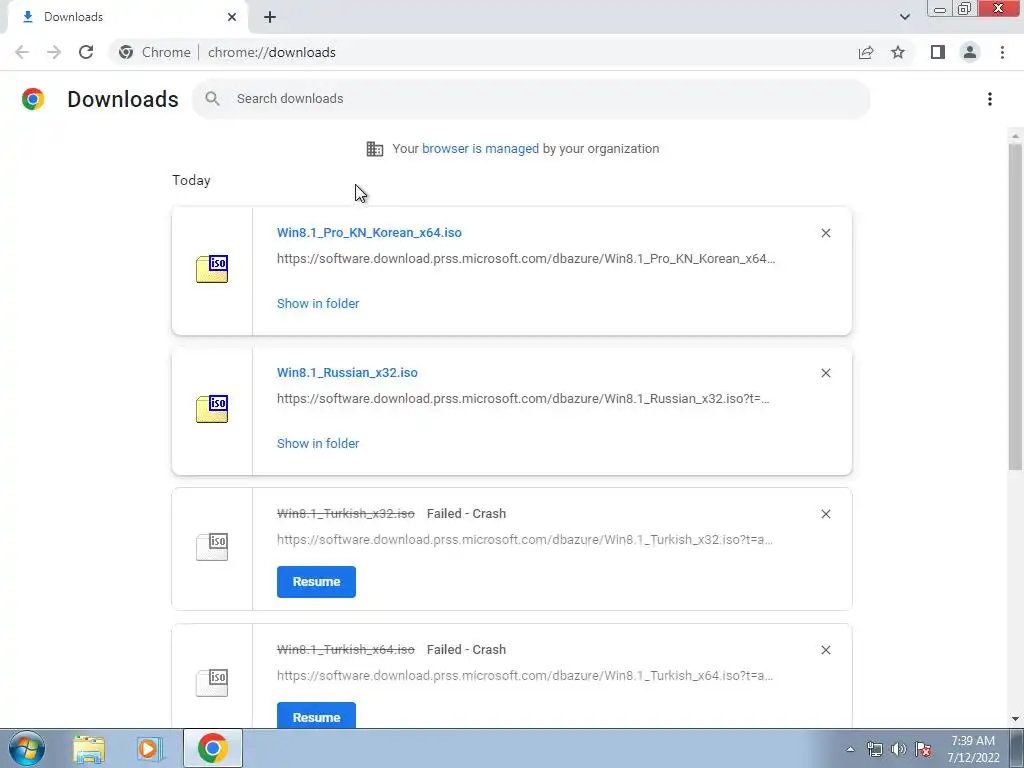Open the profile avatar icon
This screenshot has width=1024, height=768.
(x=970, y=52)
